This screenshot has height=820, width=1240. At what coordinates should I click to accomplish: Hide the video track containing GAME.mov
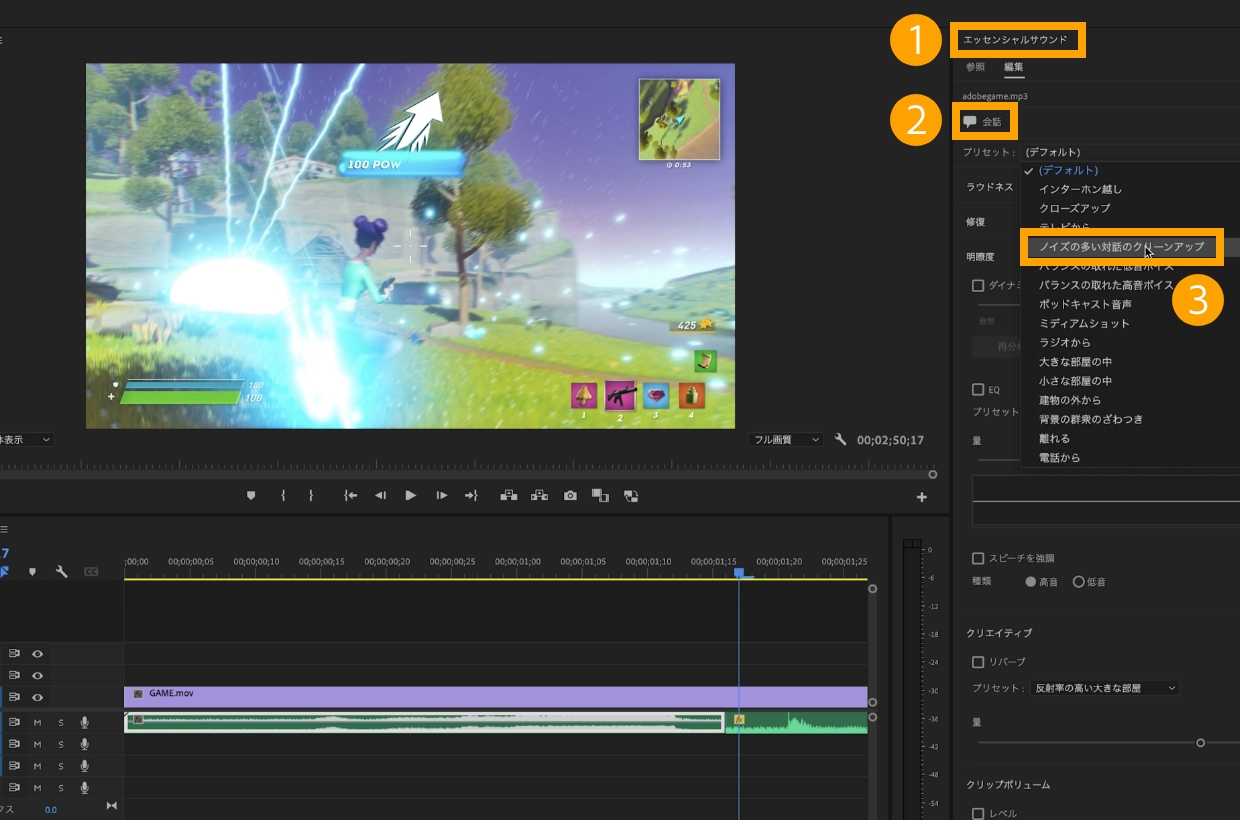click(37, 697)
